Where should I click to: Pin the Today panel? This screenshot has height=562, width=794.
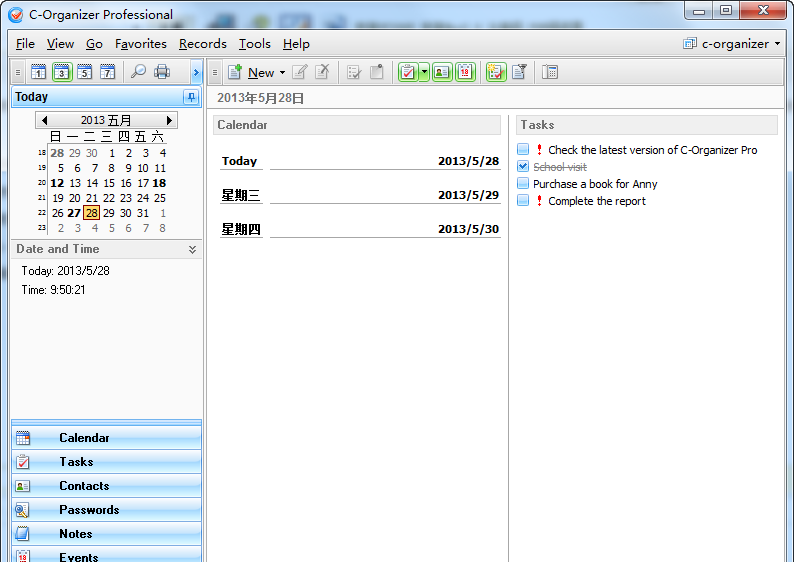[x=191, y=97]
